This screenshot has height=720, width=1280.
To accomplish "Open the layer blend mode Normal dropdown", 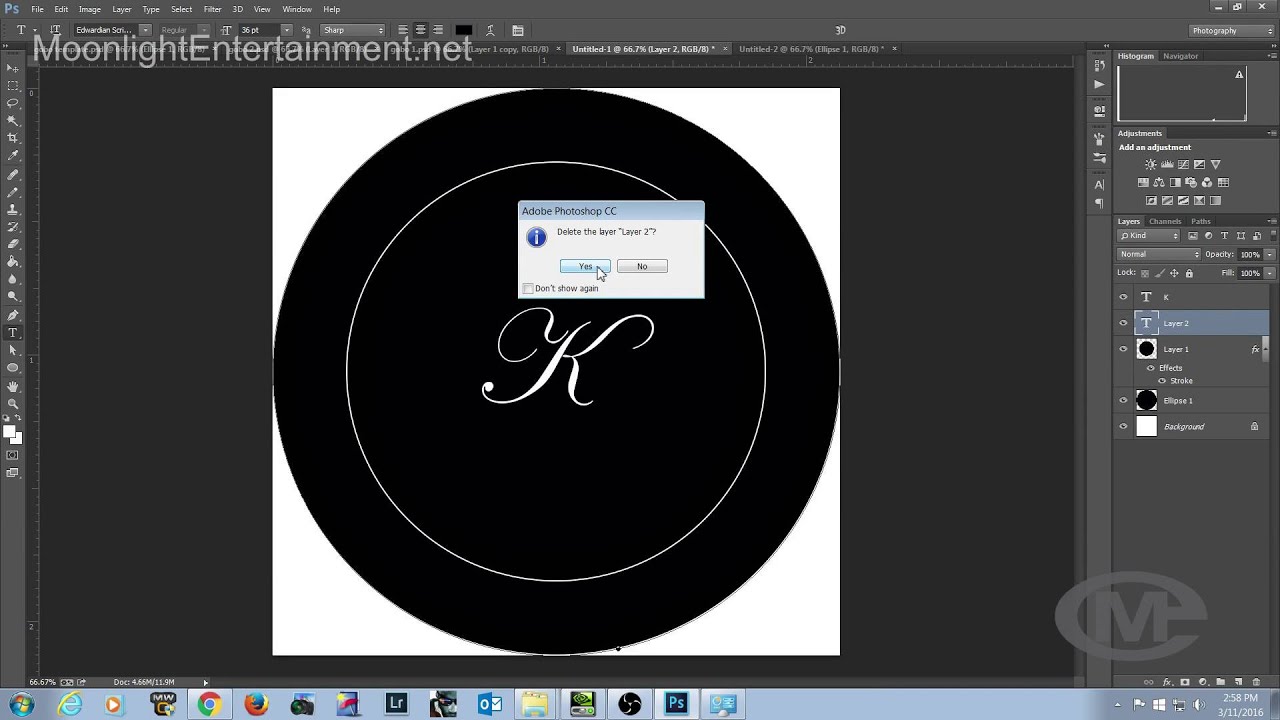I will click(1159, 254).
